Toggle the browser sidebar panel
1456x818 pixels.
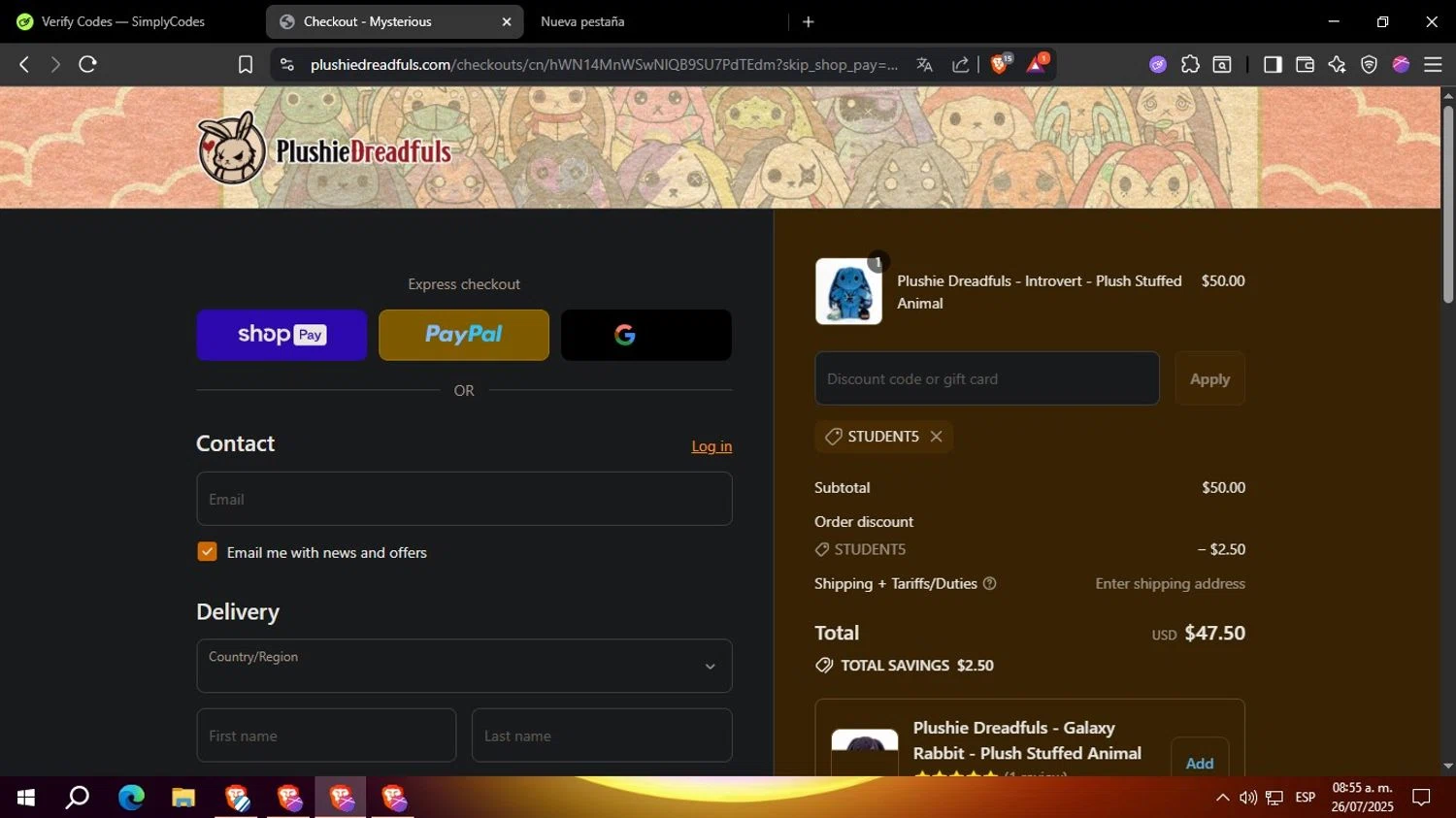coord(1273,64)
